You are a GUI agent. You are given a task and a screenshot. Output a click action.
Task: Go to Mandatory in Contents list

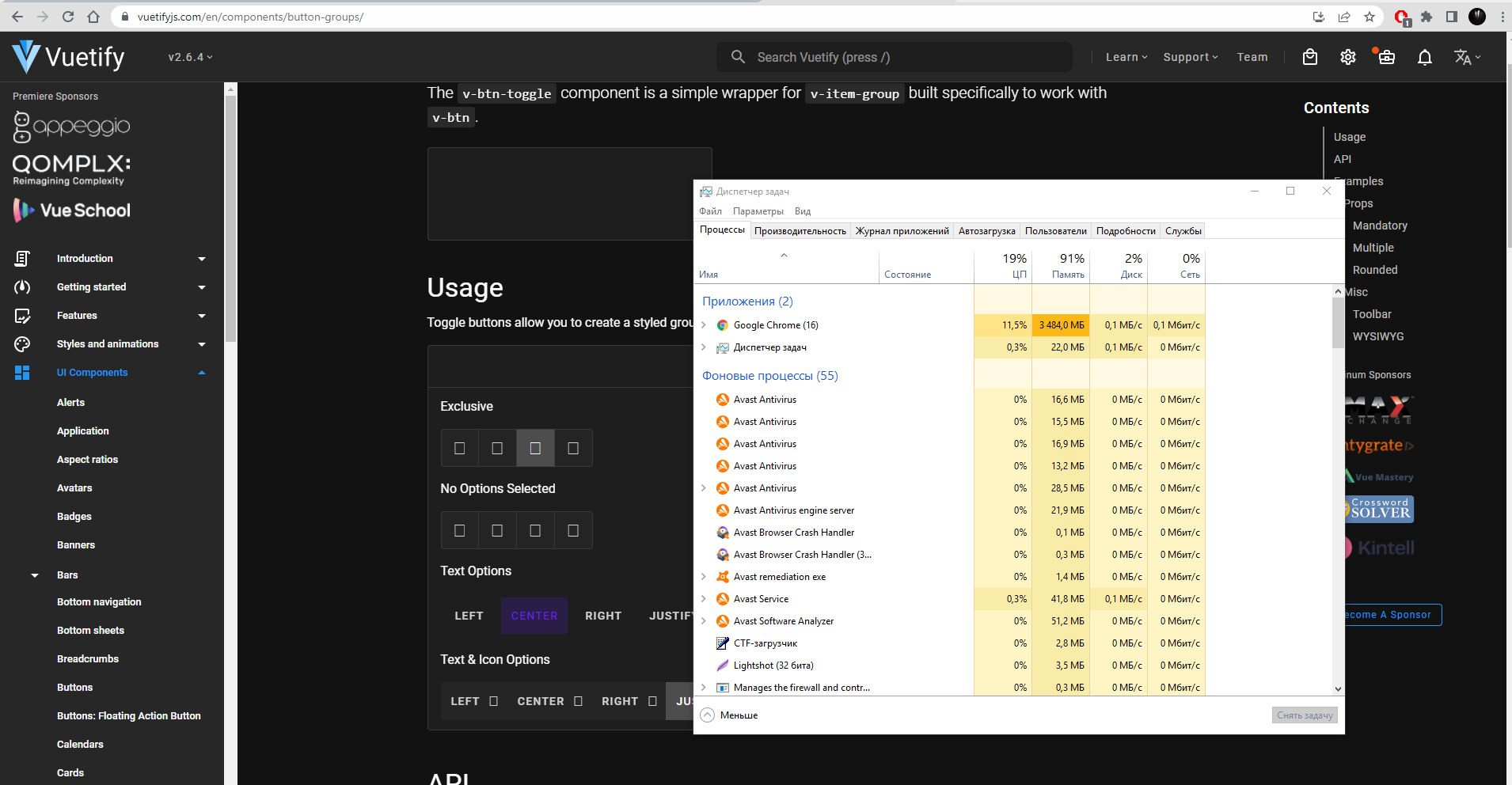click(1380, 226)
